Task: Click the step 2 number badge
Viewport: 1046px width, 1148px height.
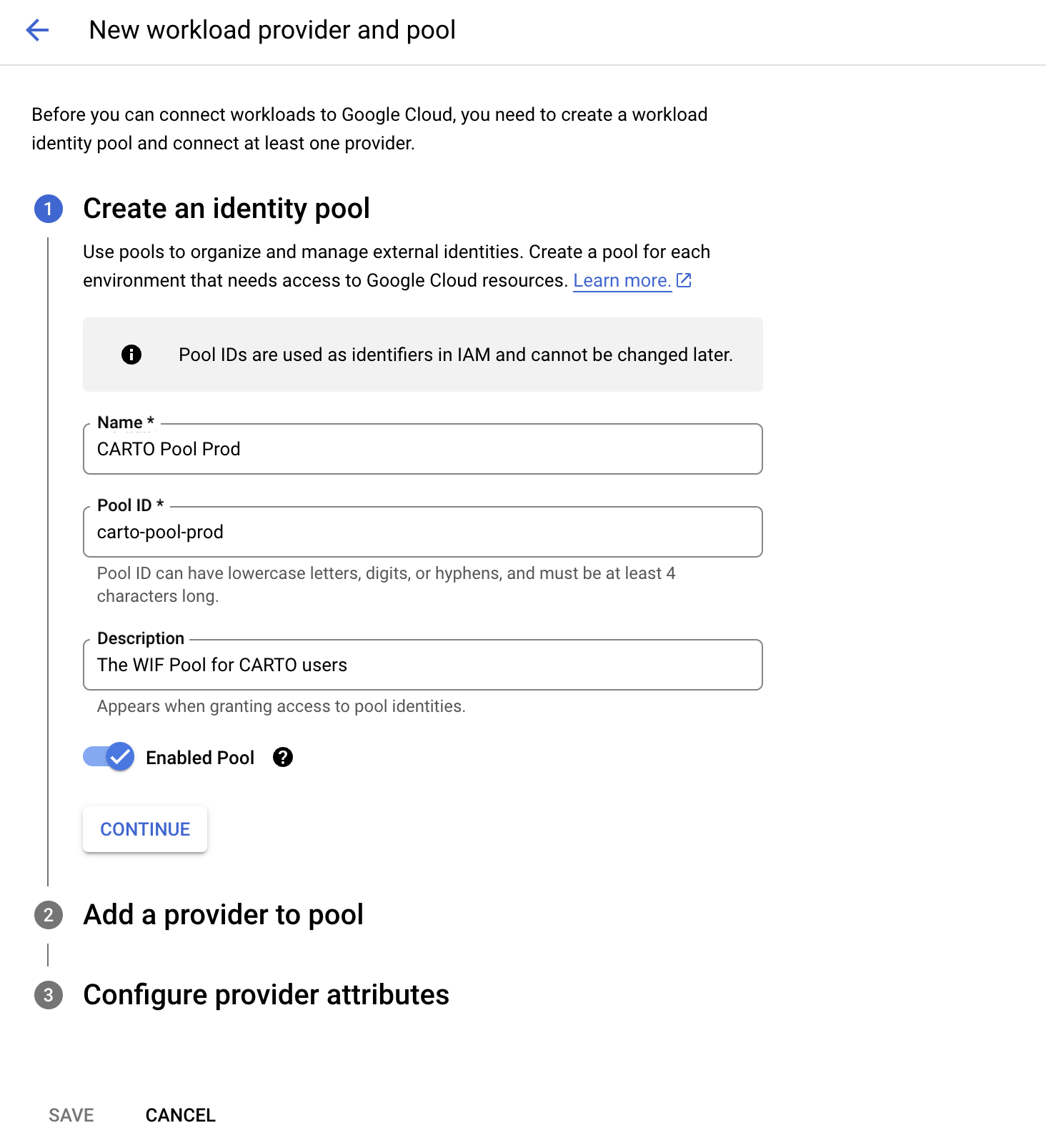Action: (49, 915)
